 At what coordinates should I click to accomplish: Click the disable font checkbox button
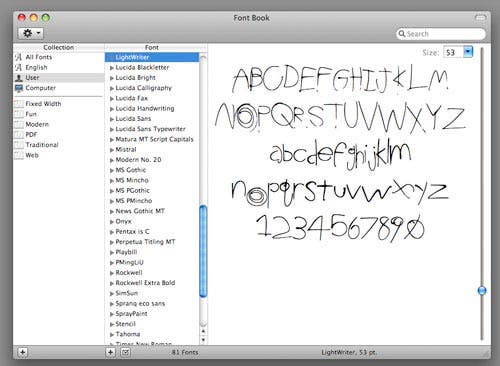point(125,352)
